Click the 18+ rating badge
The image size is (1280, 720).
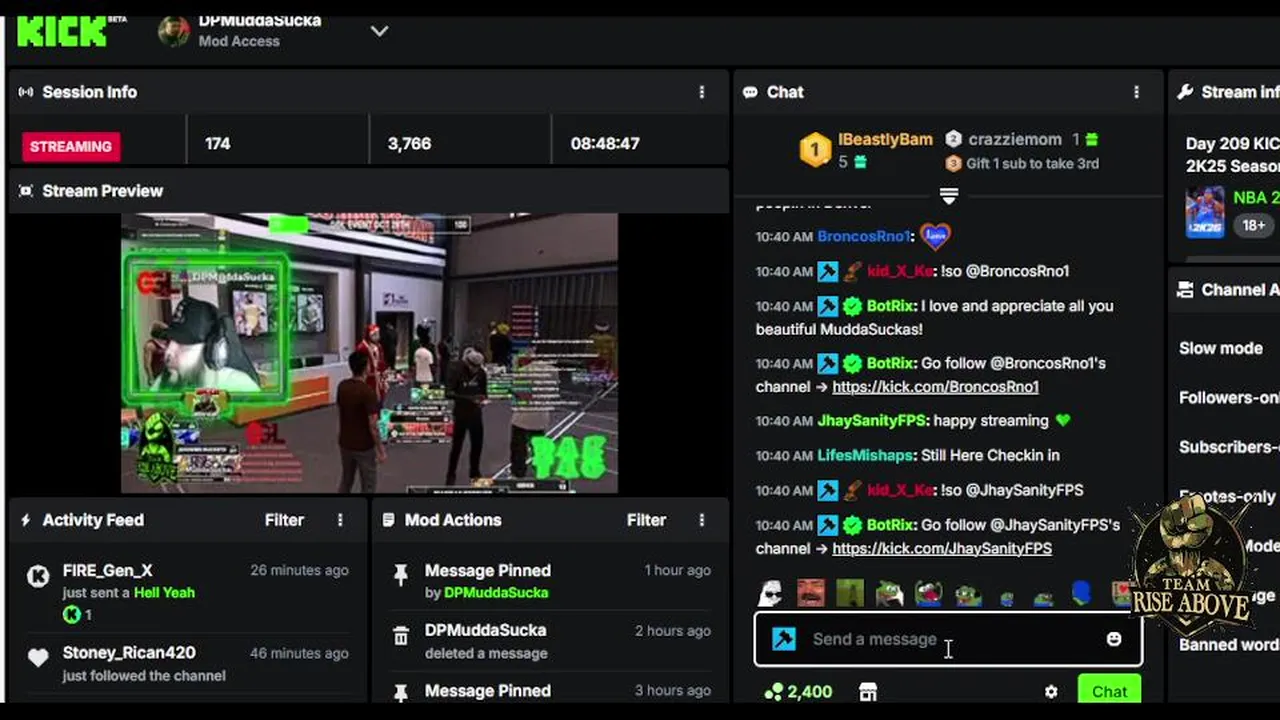point(1253,225)
